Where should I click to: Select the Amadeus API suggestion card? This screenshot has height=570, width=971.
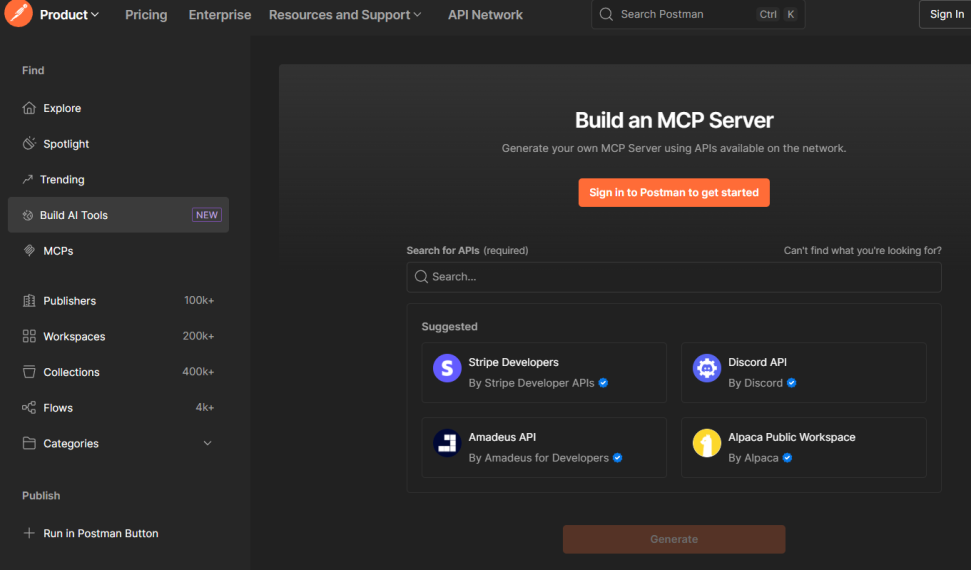(x=544, y=447)
